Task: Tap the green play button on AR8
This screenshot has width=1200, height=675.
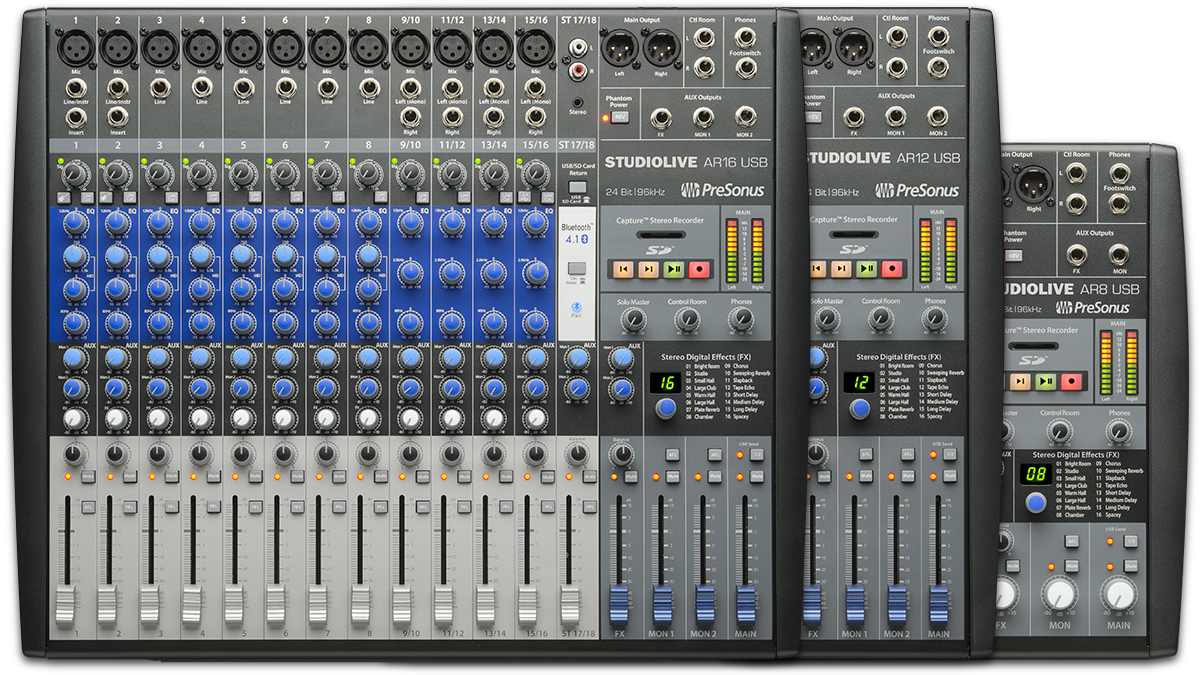Action: [1046, 380]
